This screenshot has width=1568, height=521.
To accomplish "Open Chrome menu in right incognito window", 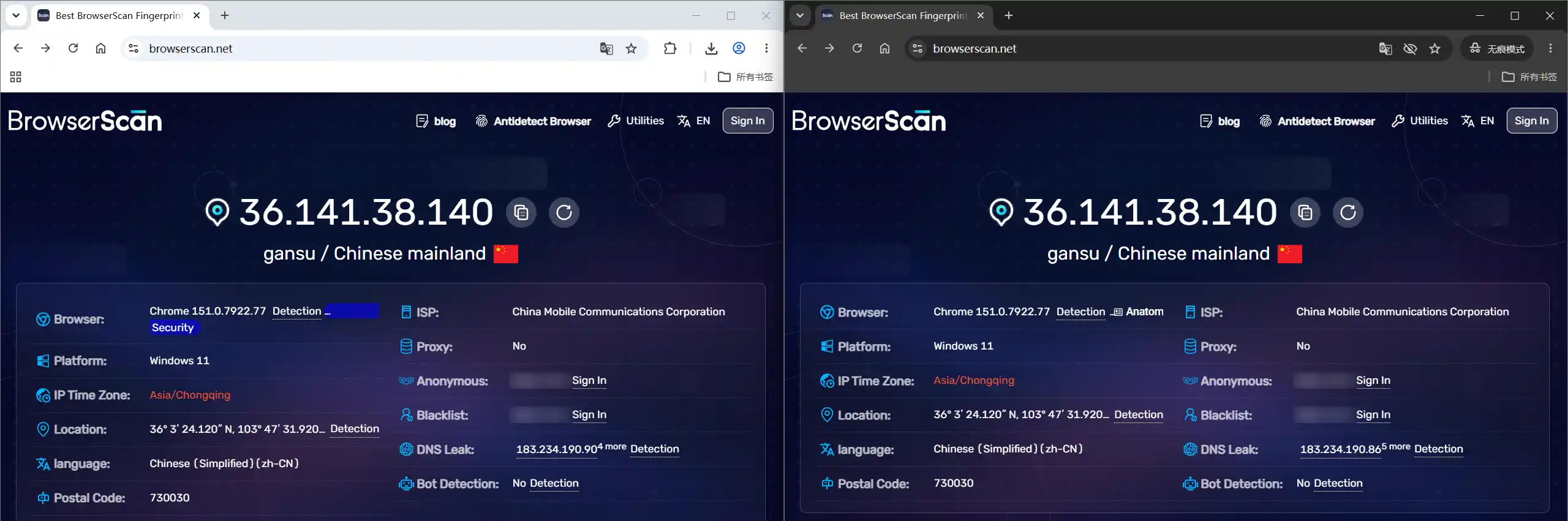I will pos(1550,48).
